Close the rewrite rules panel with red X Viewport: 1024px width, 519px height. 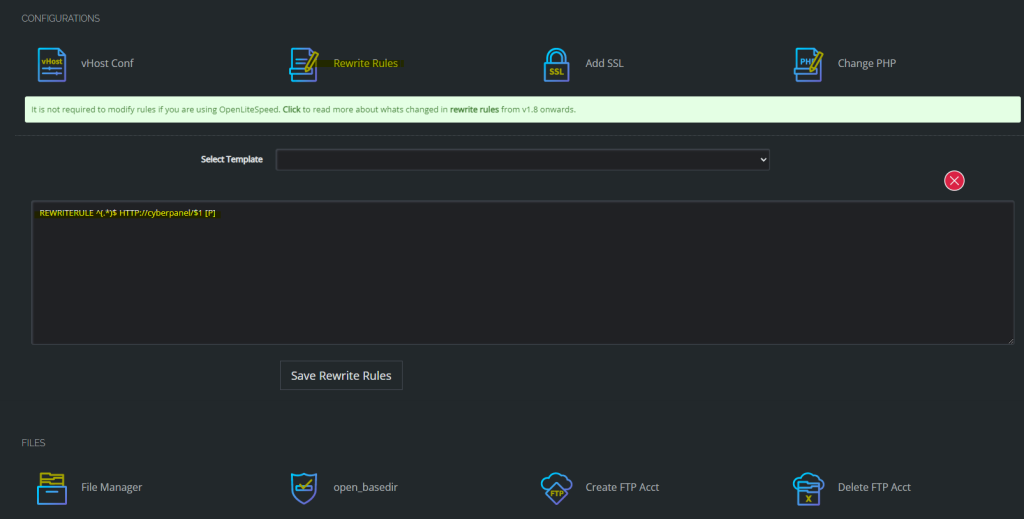(954, 180)
